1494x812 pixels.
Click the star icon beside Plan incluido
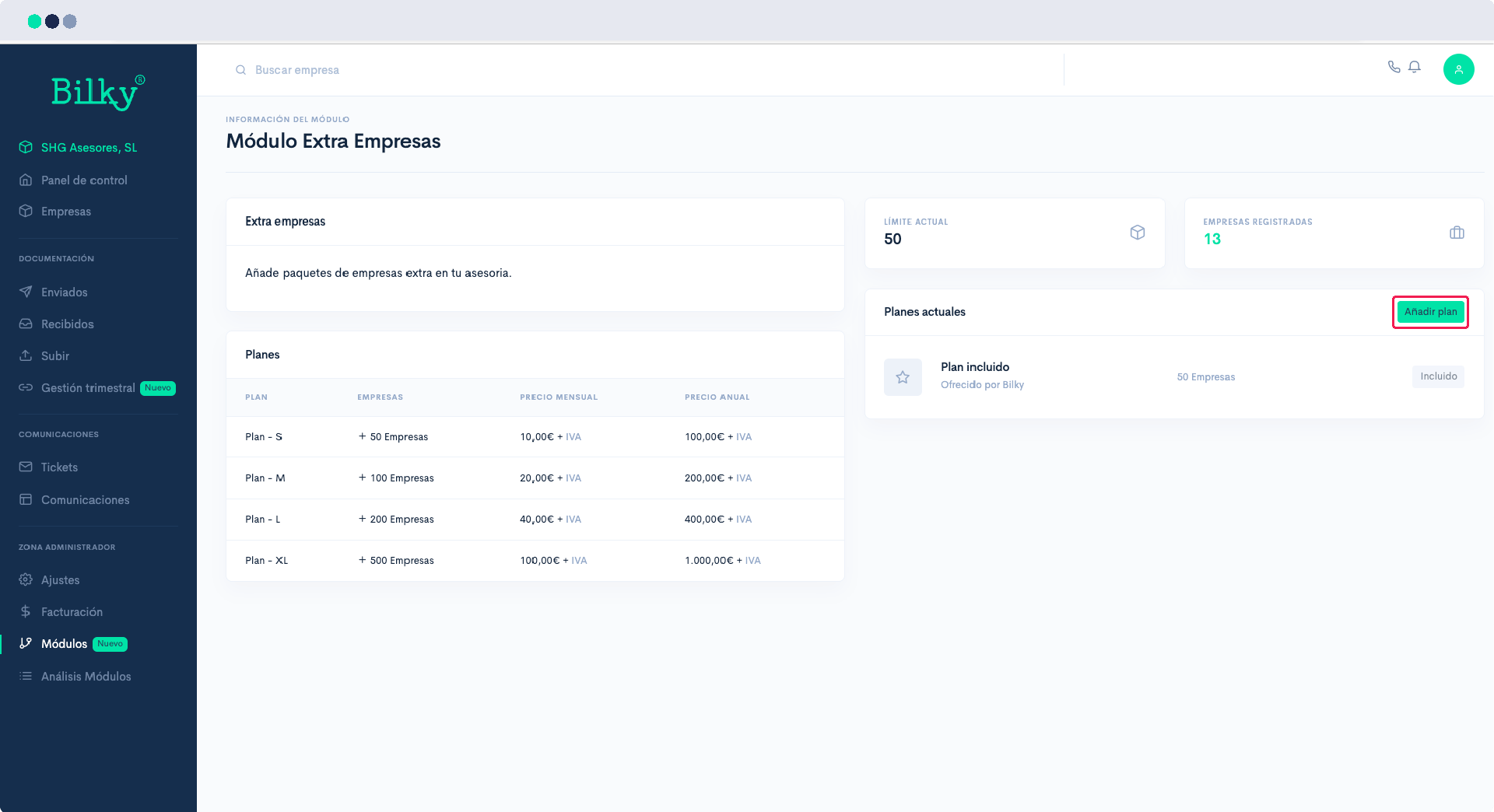tap(903, 377)
